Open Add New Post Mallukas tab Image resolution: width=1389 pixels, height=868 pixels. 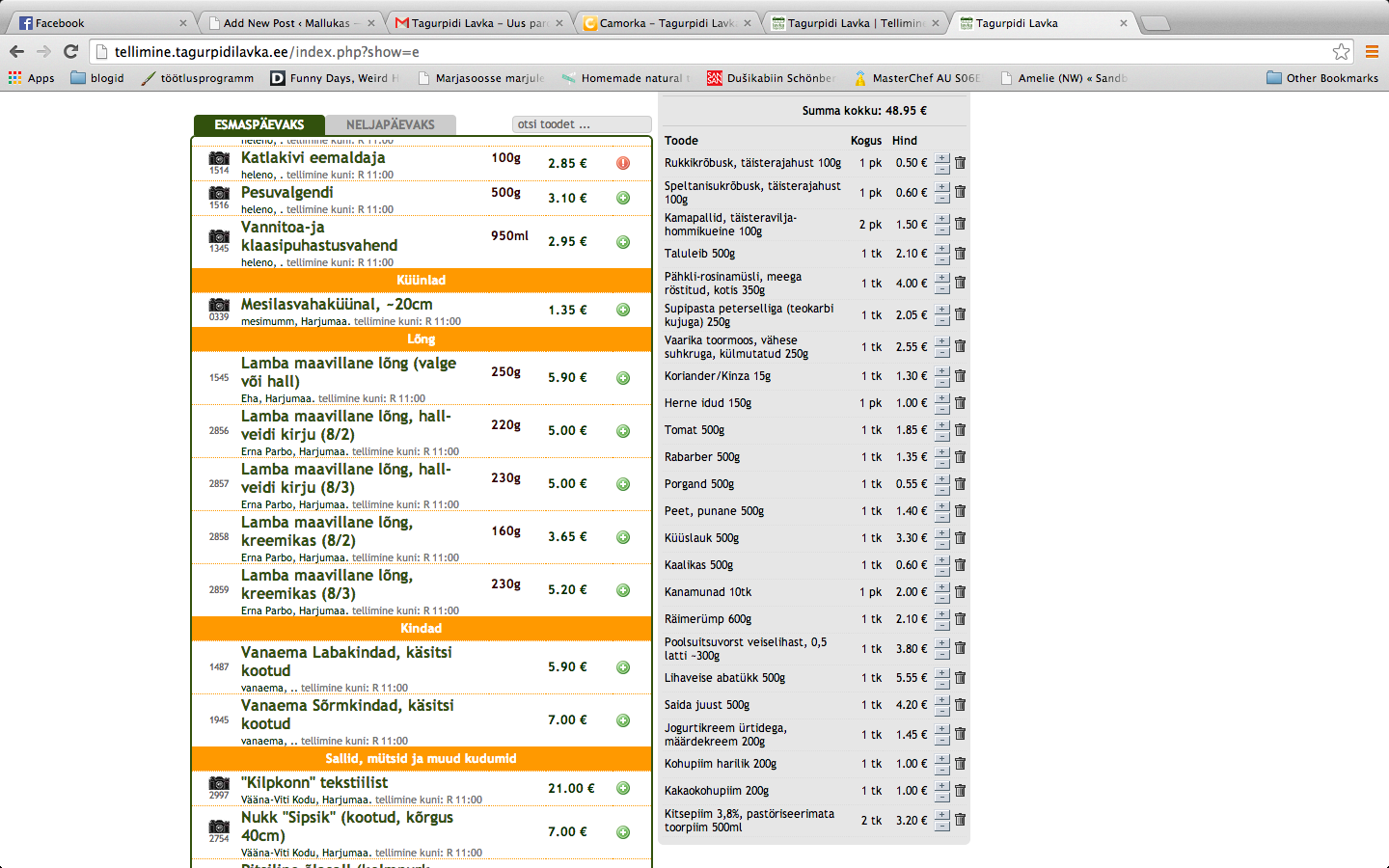point(291,23)
